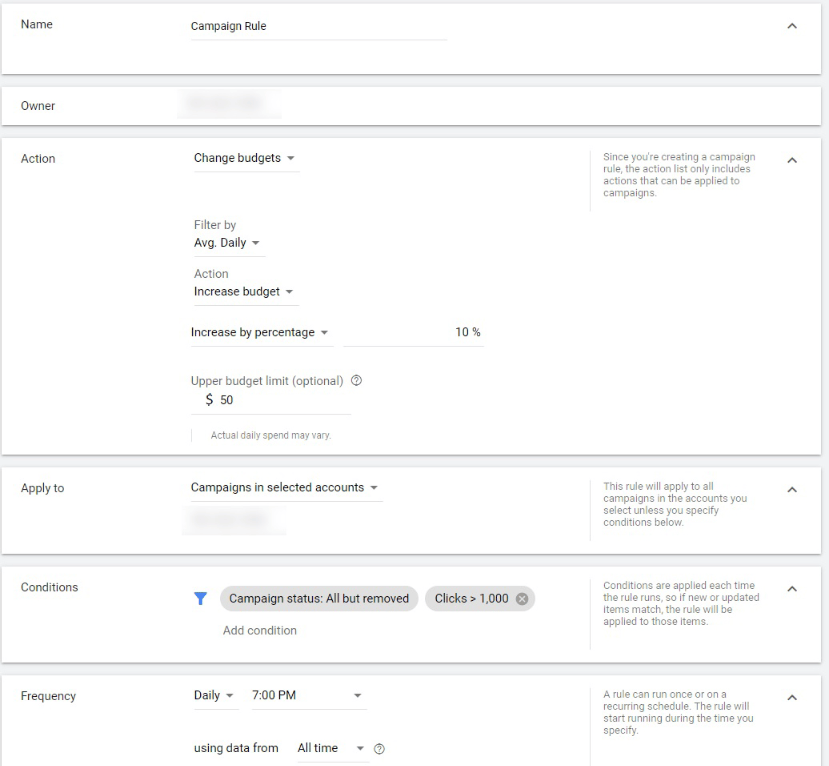Click the Campaign status: All but removed chip

tap(319, 599)
